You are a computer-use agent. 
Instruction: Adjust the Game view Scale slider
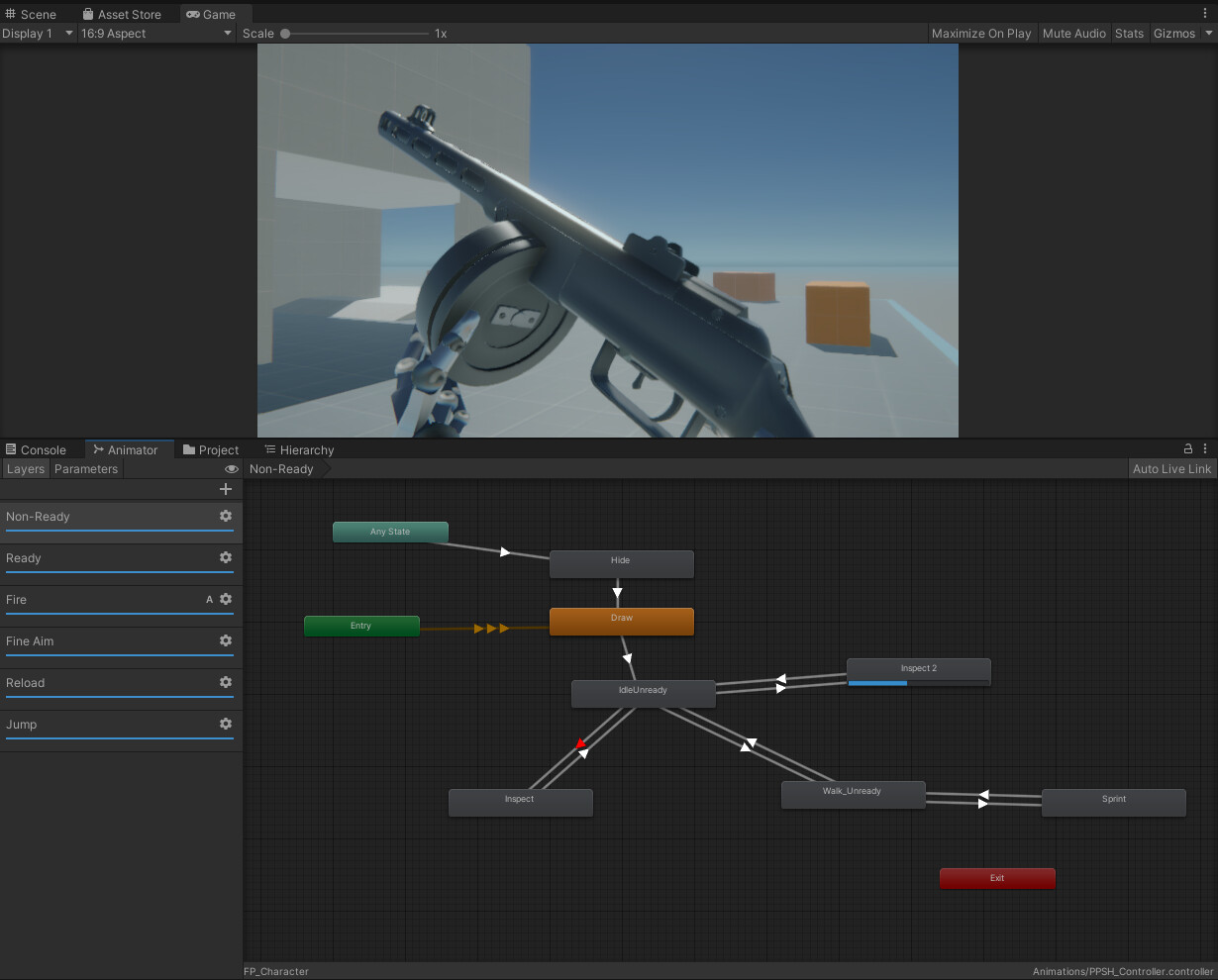click(286, 33)
